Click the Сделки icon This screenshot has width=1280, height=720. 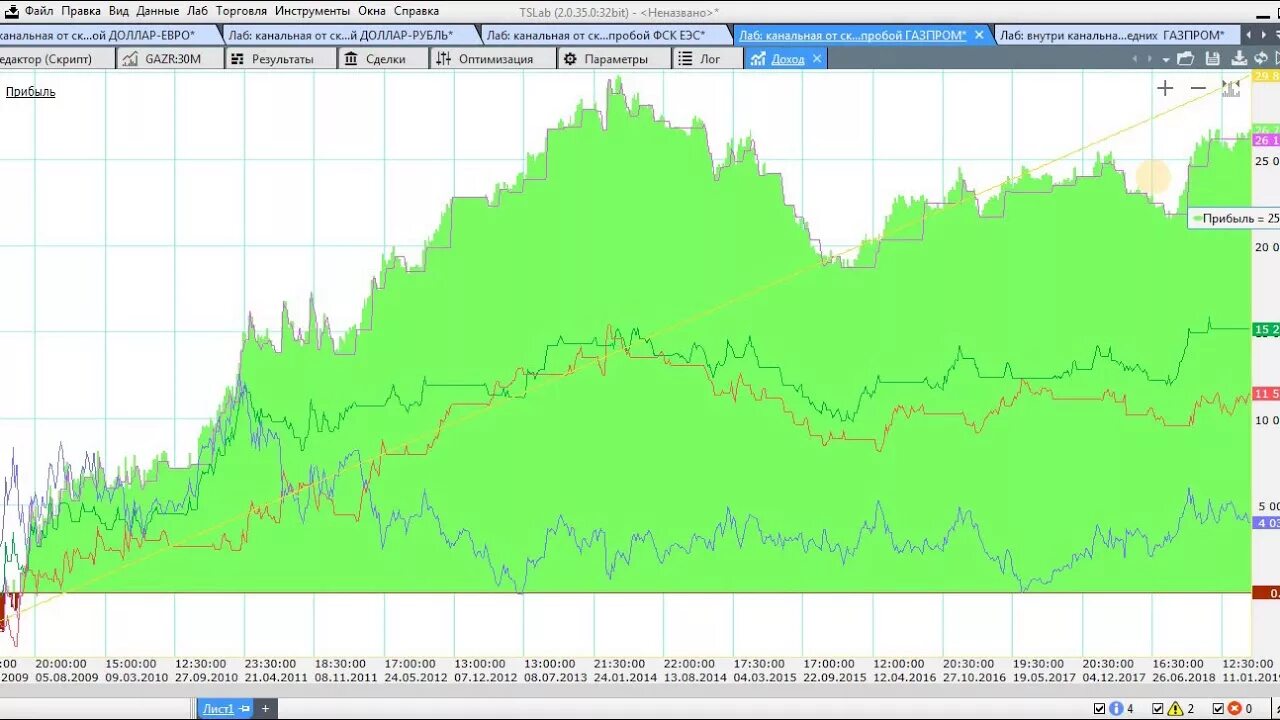[352, 59]
